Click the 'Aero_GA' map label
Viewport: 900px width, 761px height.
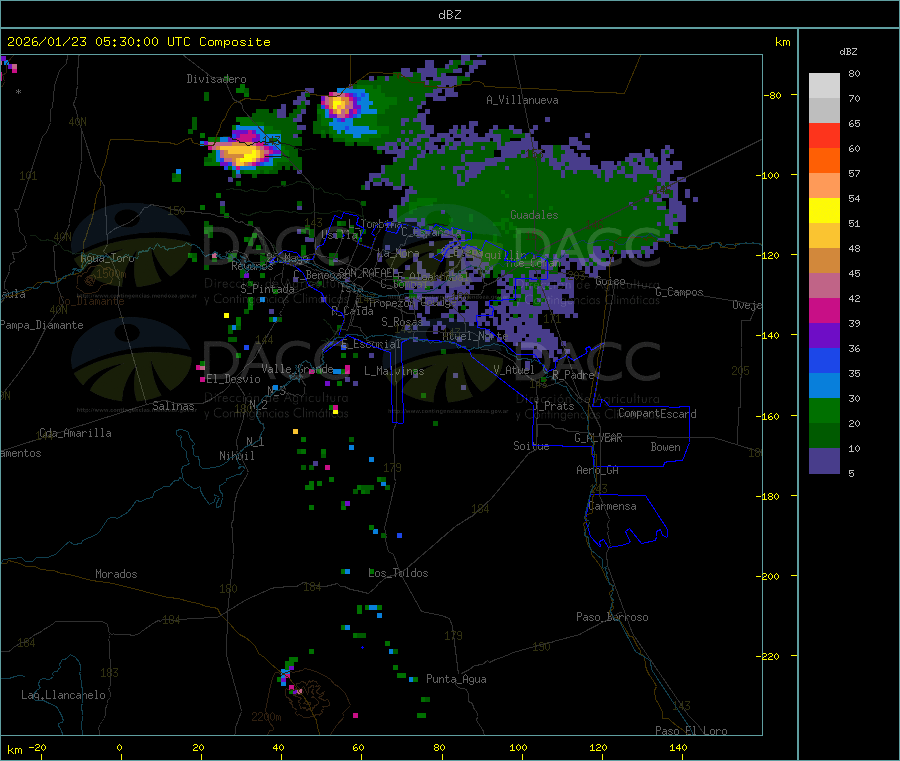598,470
